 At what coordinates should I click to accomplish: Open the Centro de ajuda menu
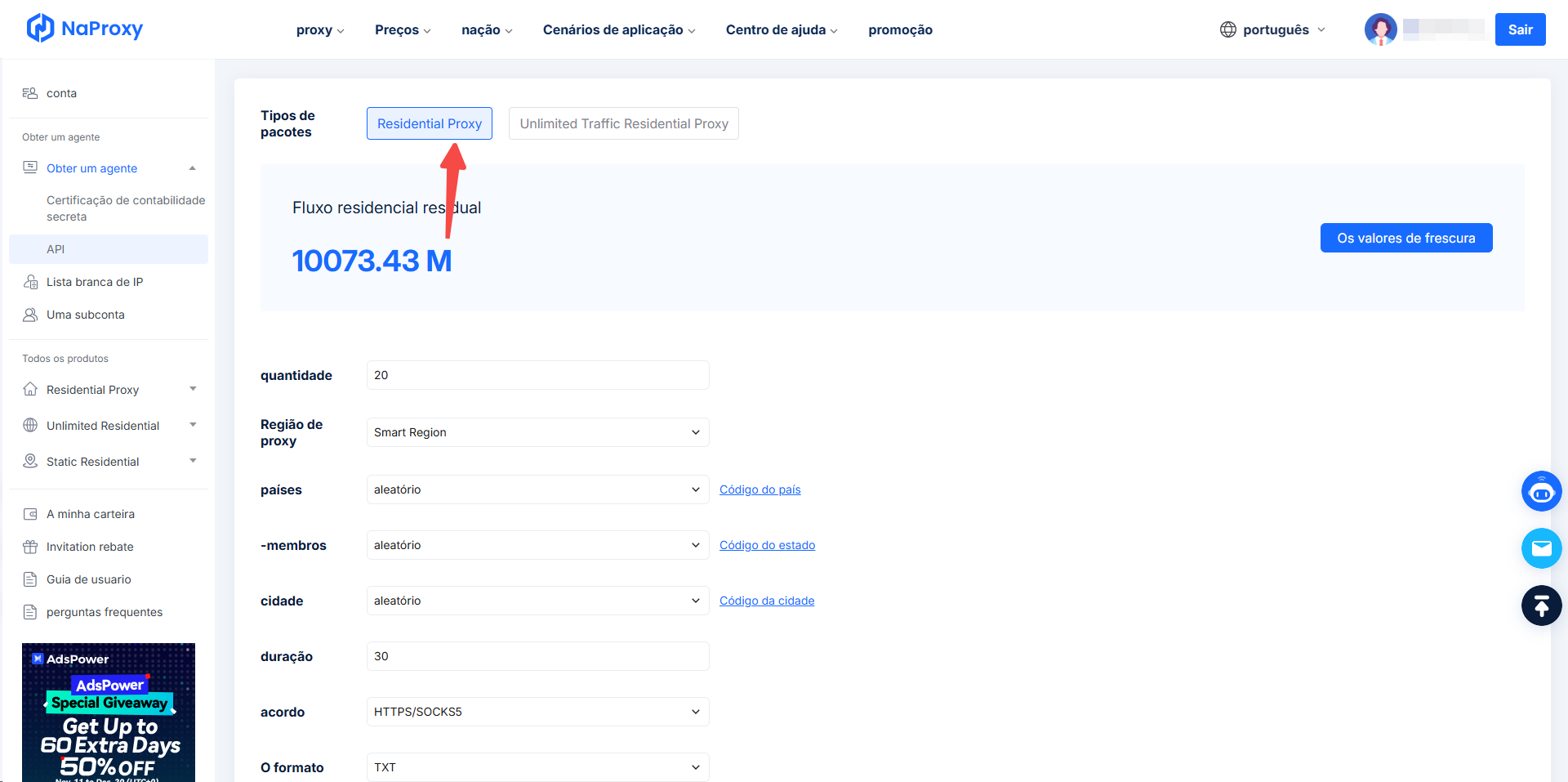point(782,29)
